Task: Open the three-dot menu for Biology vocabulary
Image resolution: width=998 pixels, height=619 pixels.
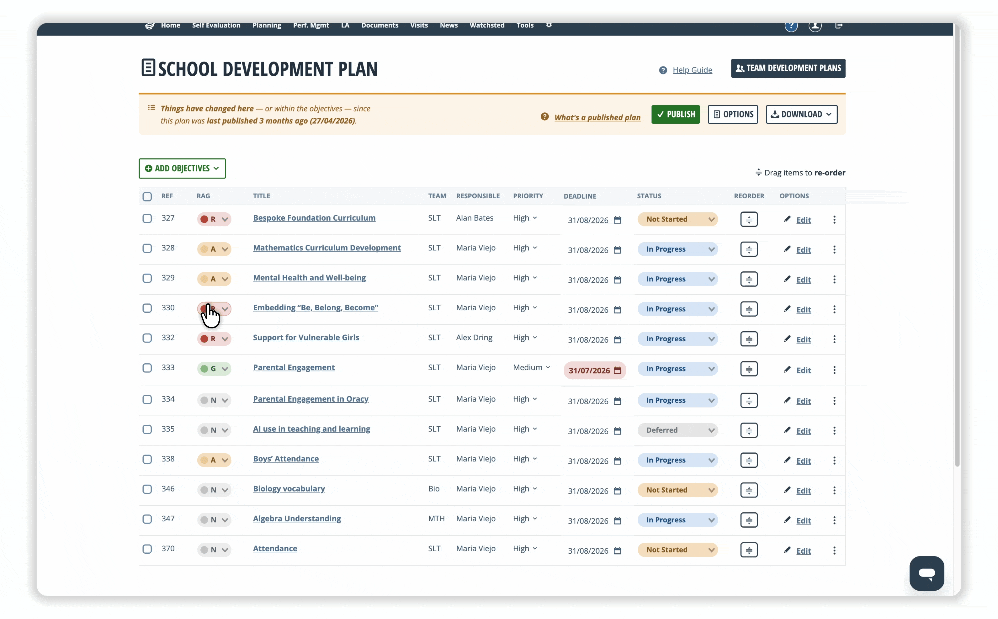Action: click(x=834, y=490)
